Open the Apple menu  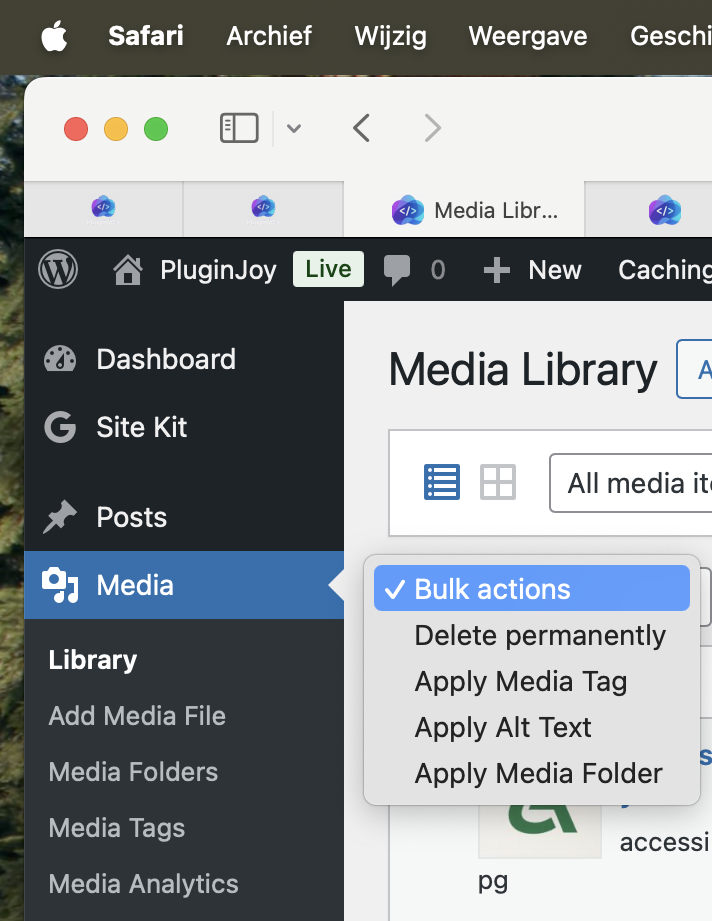tap(54, 37)
